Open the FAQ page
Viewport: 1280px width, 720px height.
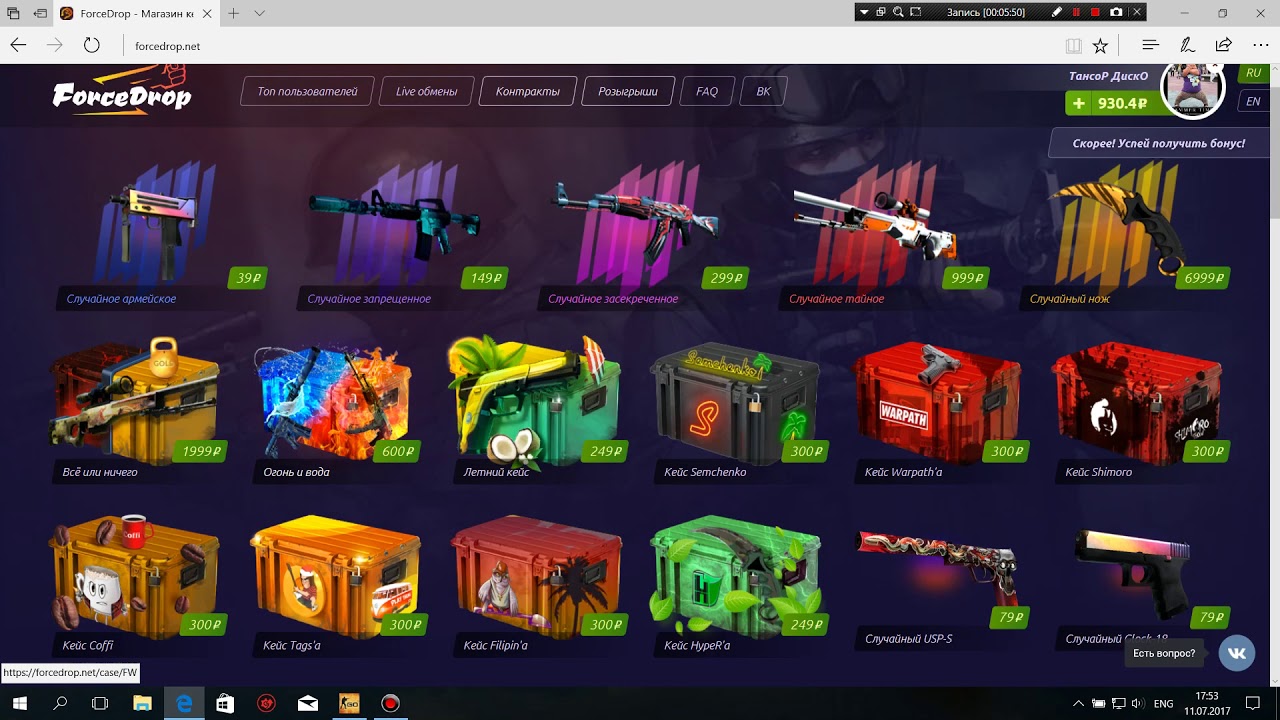coord(707,91)
